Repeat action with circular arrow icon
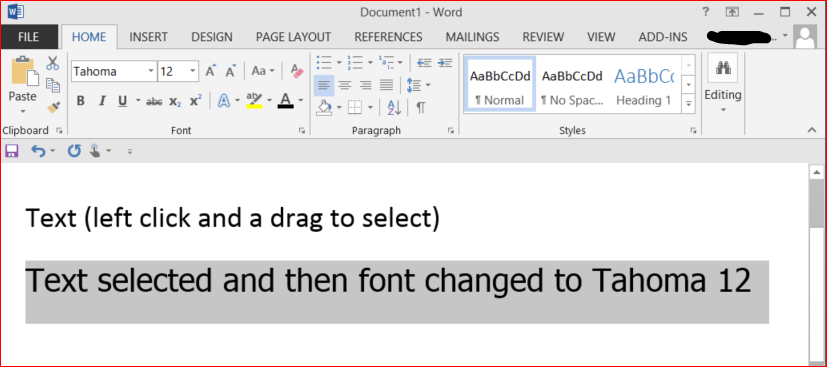 coord(74,151)
